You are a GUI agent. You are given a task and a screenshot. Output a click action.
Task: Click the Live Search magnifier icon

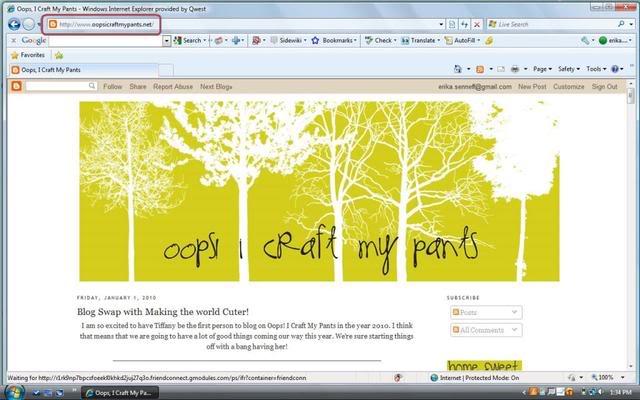pos(621,24)
